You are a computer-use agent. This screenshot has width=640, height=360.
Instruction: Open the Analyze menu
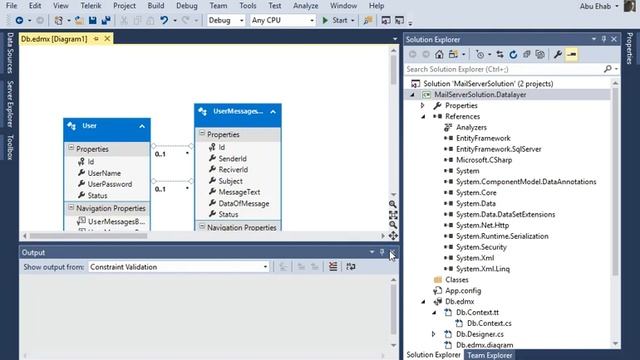click(x=305, y=6)
